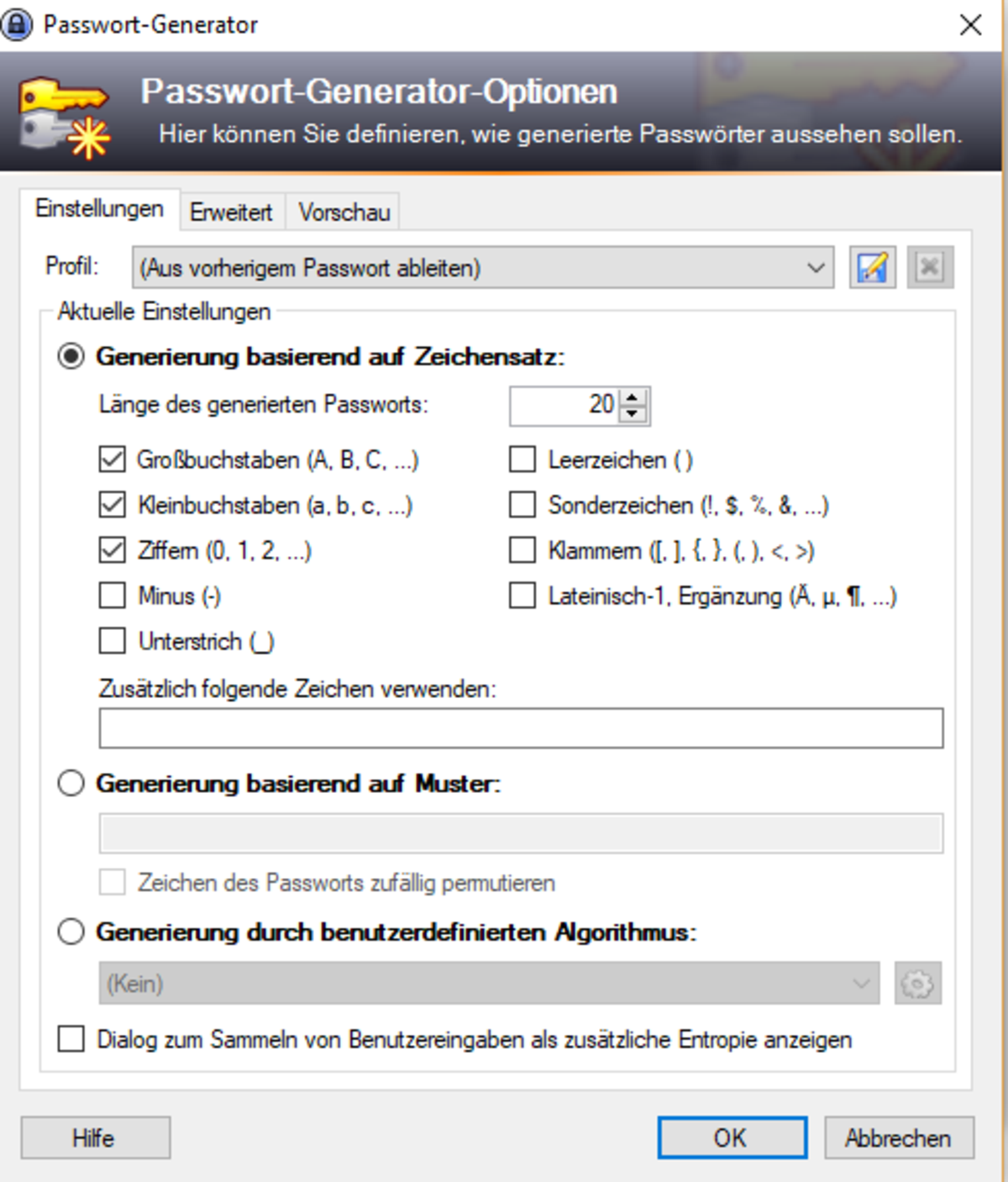The image size is (1008, 1182).
Task: Click the OK button
Action: [732, 1137]
